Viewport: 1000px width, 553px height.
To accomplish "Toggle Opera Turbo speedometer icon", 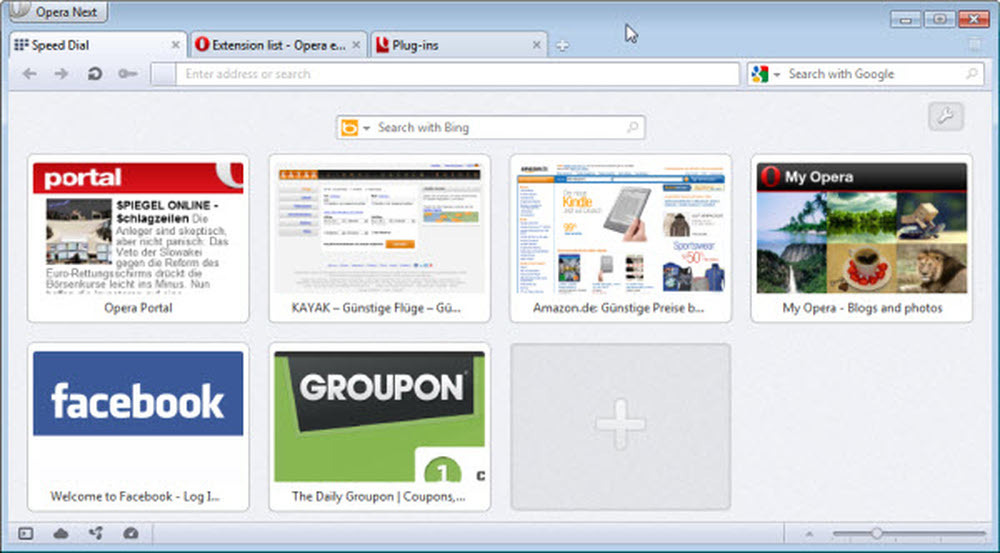I will (x=130, y=534).
